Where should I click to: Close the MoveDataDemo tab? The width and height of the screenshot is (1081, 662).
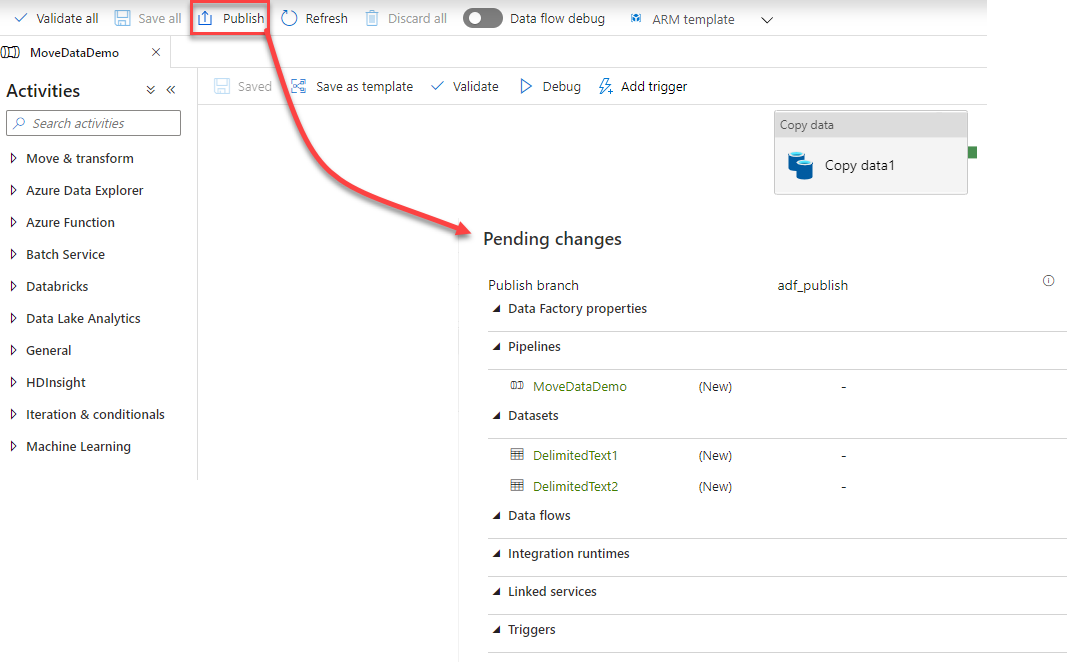(x=155, y=52)
